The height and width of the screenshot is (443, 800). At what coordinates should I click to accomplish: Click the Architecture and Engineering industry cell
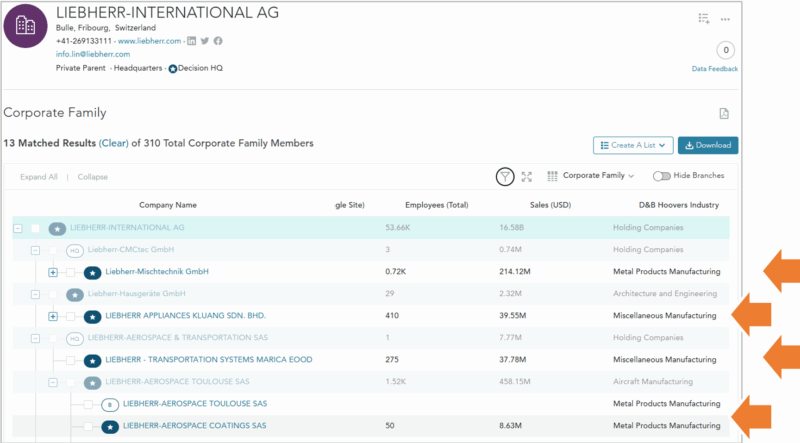tap(665, 293)
